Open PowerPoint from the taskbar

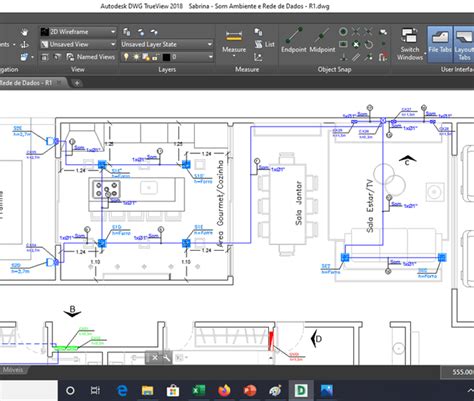coord(250,391)
